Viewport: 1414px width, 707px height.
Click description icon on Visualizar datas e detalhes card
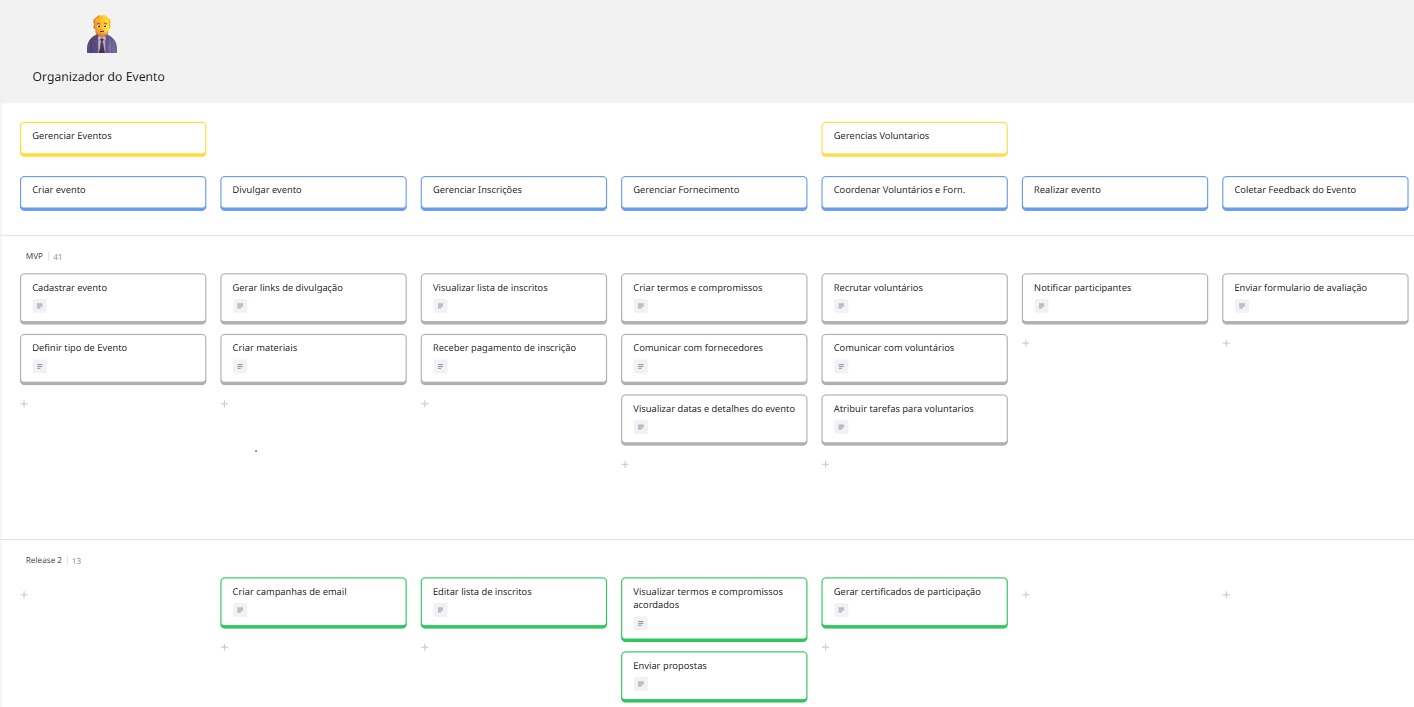point(641,427)
